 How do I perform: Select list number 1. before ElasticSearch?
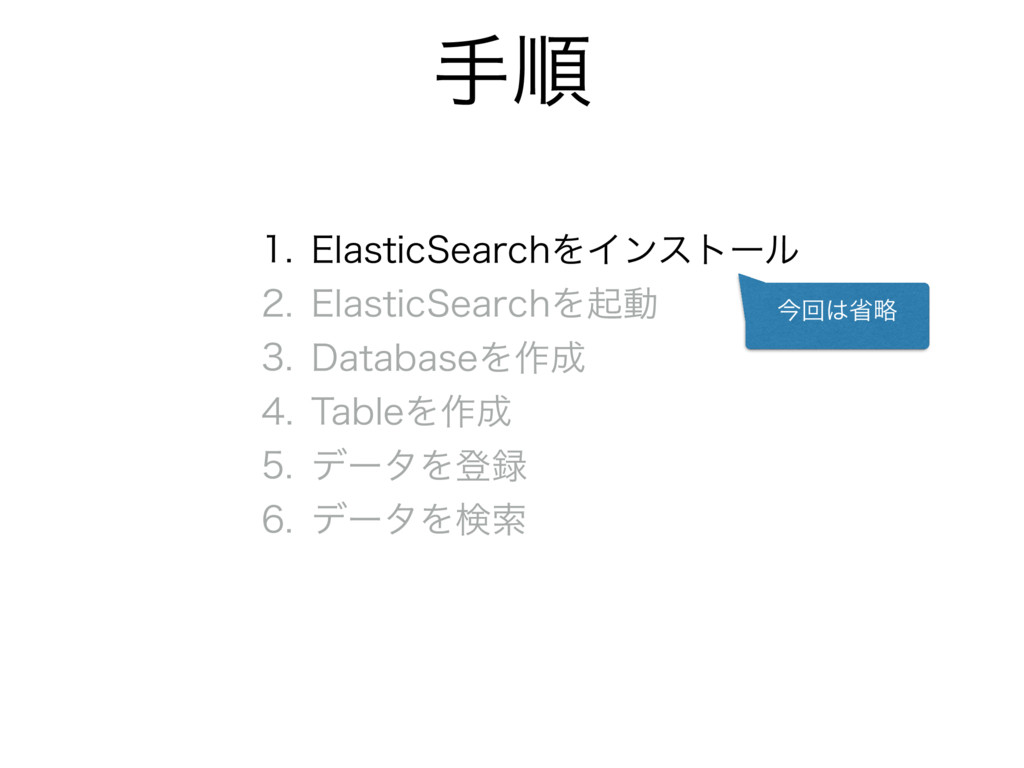[x=277, y=249]
